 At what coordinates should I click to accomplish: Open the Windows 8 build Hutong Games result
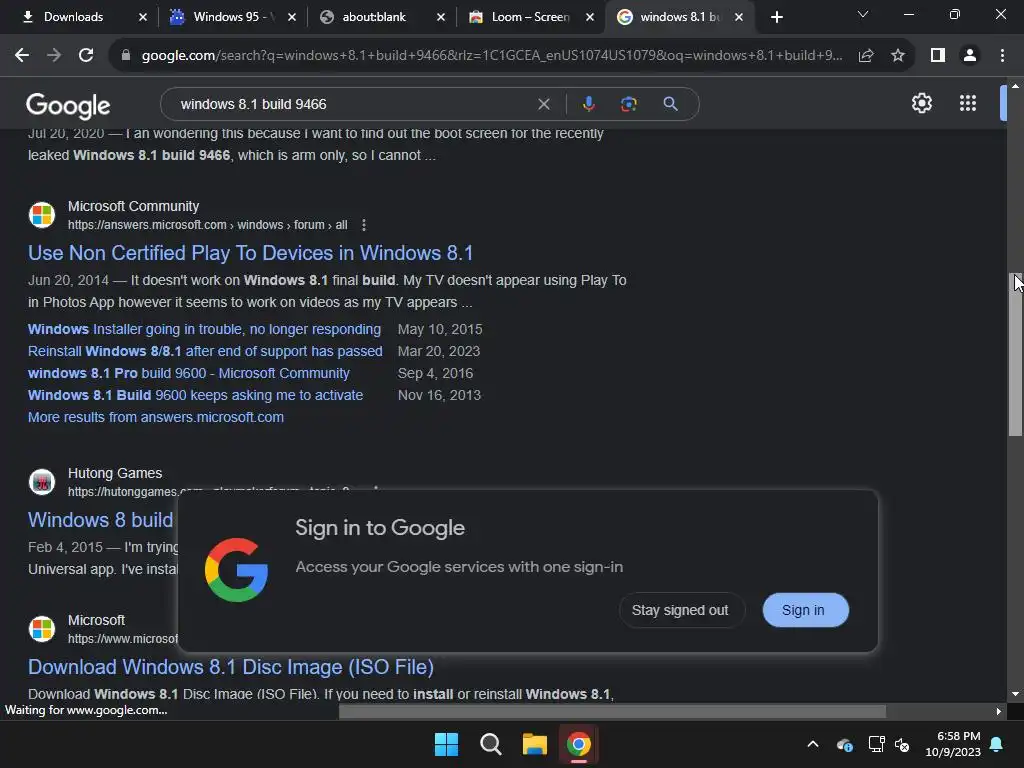tap(101, 520)
